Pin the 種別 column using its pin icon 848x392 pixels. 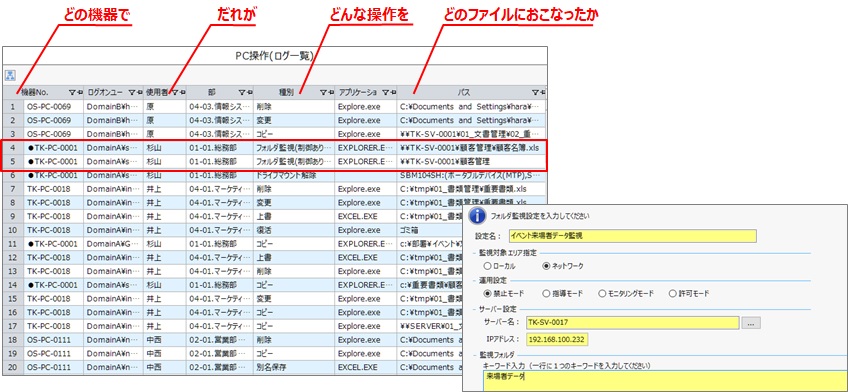click(330, 92)
